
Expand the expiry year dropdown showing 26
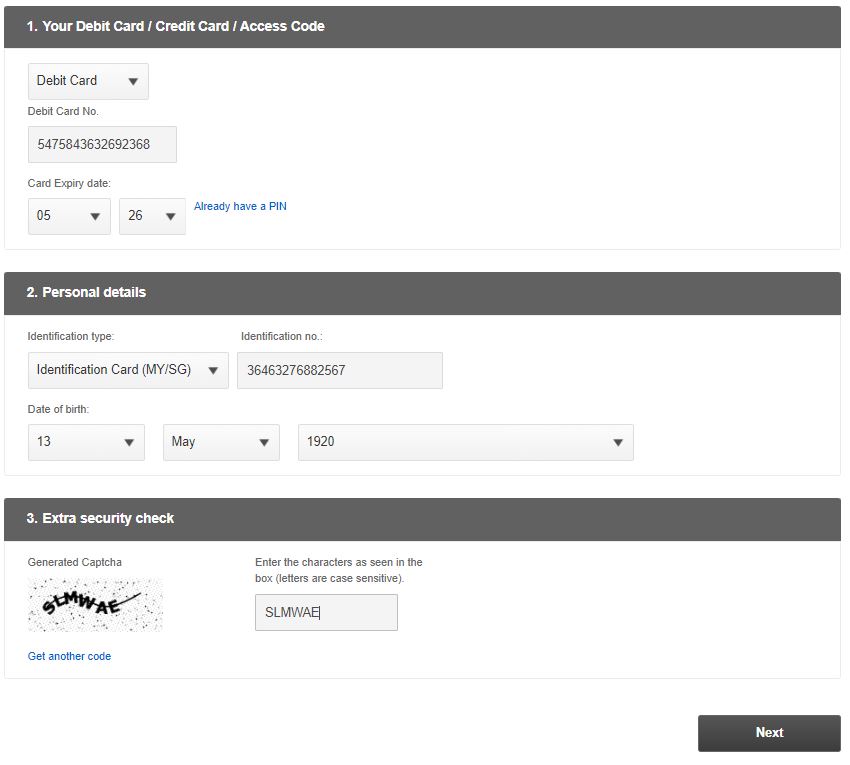tap(152, 216)
